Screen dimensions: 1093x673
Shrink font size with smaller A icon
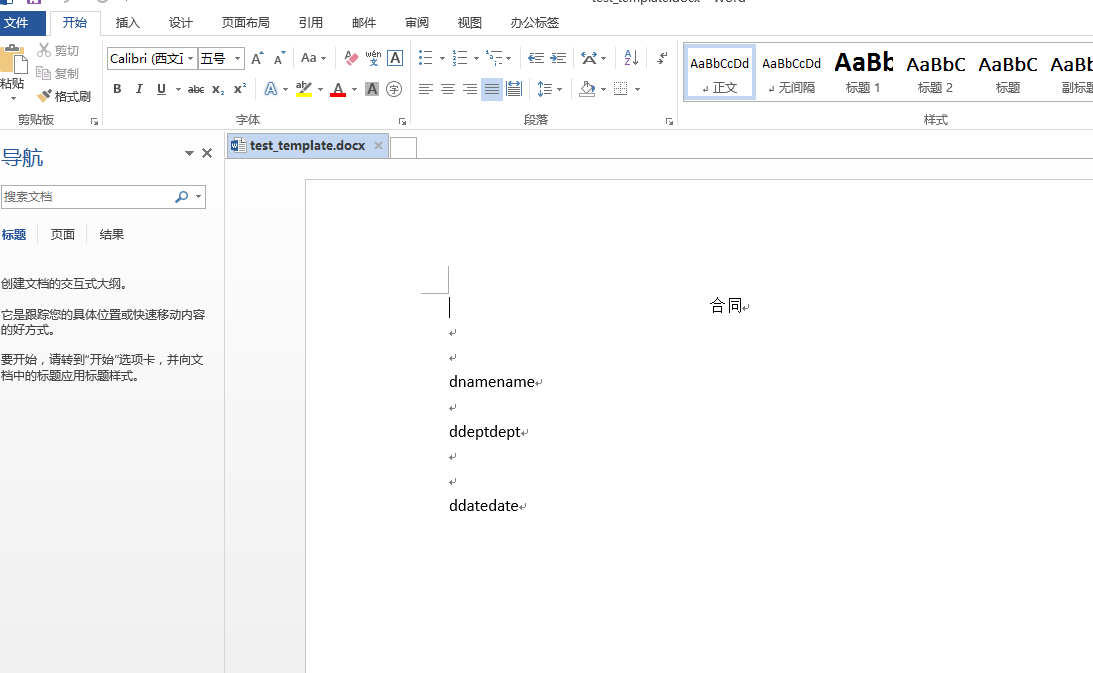(x=279, y=58)
